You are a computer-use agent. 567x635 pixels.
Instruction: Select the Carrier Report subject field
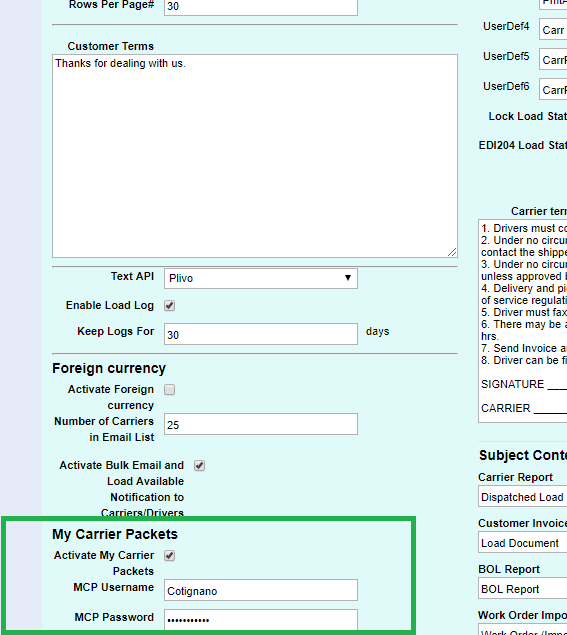pyautogui.click(x=523, y=496)
